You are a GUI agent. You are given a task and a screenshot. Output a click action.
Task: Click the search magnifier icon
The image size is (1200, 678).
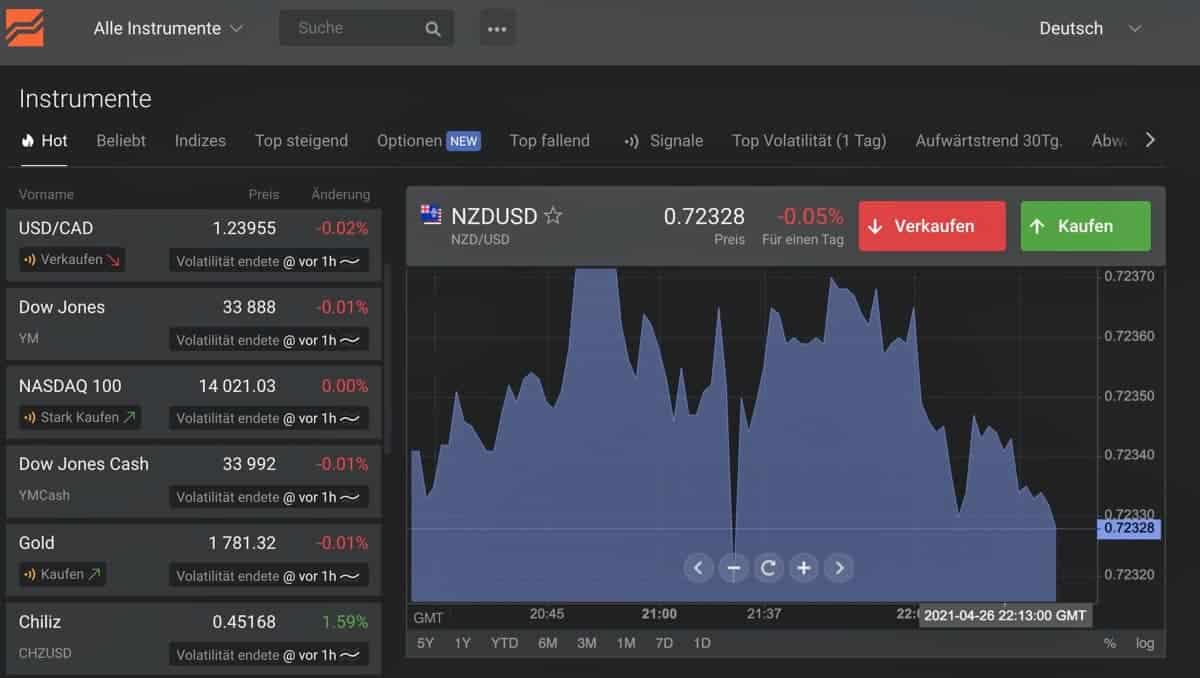point(433,29)
